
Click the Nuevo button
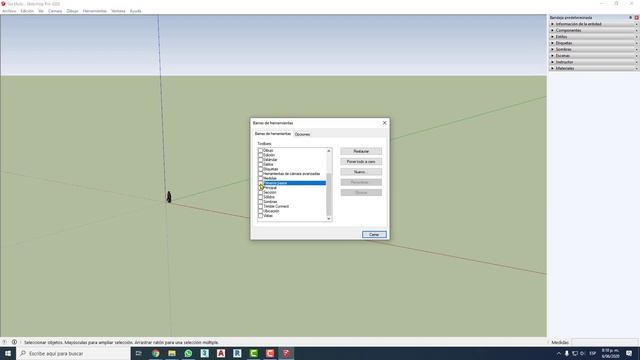[x=361, y=172]
